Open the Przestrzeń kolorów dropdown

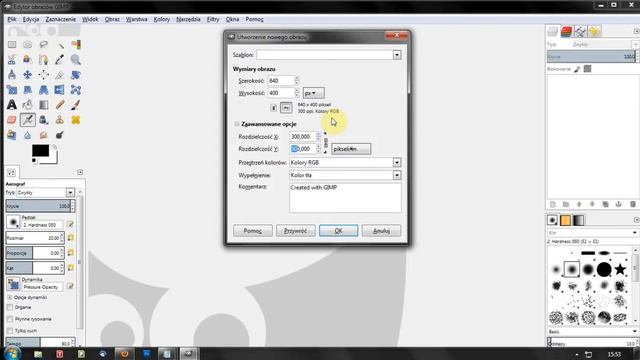pyautogui.click(x=345, y=162)
